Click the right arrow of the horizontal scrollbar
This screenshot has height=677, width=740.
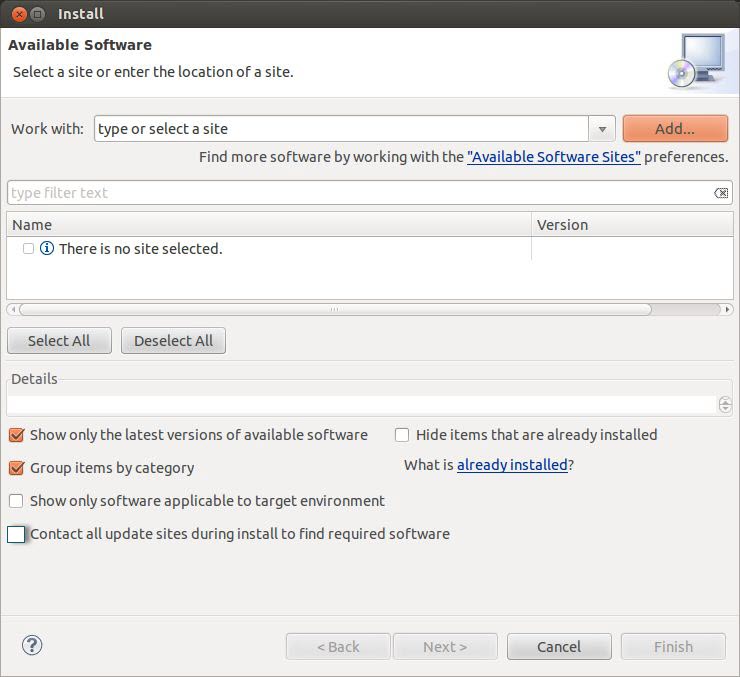coord(727,309)
